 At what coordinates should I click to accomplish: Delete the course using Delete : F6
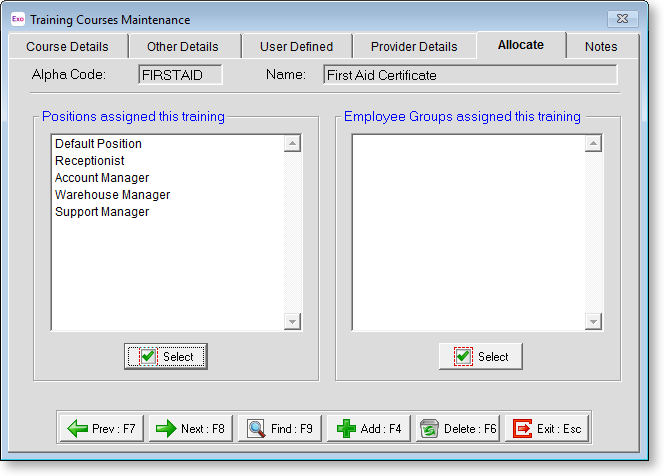[457, 429]
